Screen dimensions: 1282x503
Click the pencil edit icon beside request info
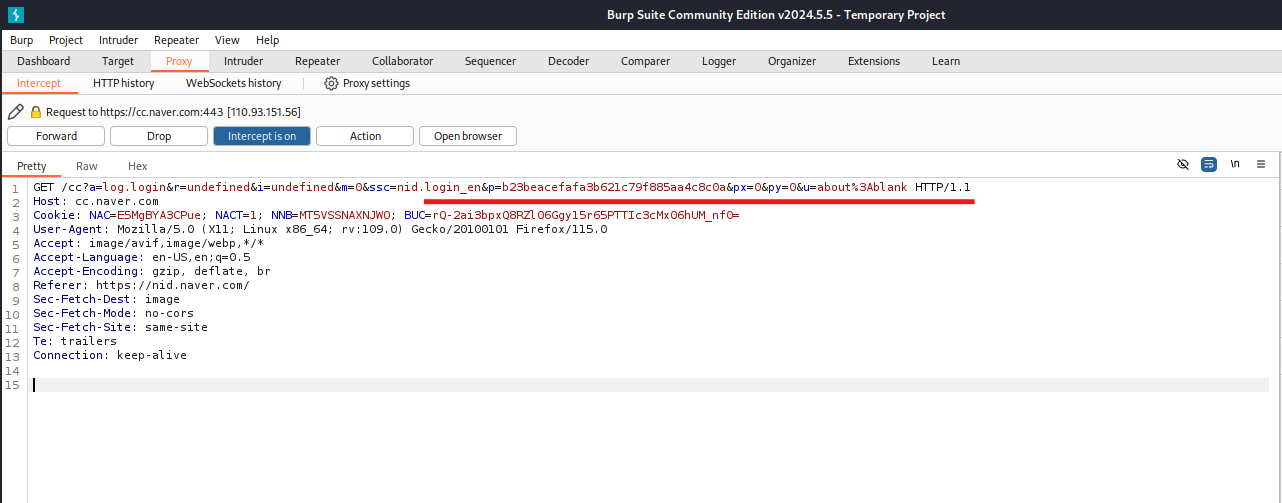[15, 112]
